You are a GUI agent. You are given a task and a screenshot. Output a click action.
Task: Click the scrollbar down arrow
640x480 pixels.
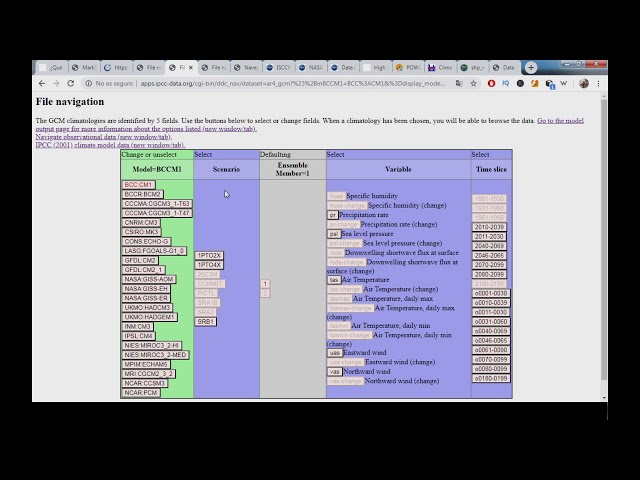[604, 398]
